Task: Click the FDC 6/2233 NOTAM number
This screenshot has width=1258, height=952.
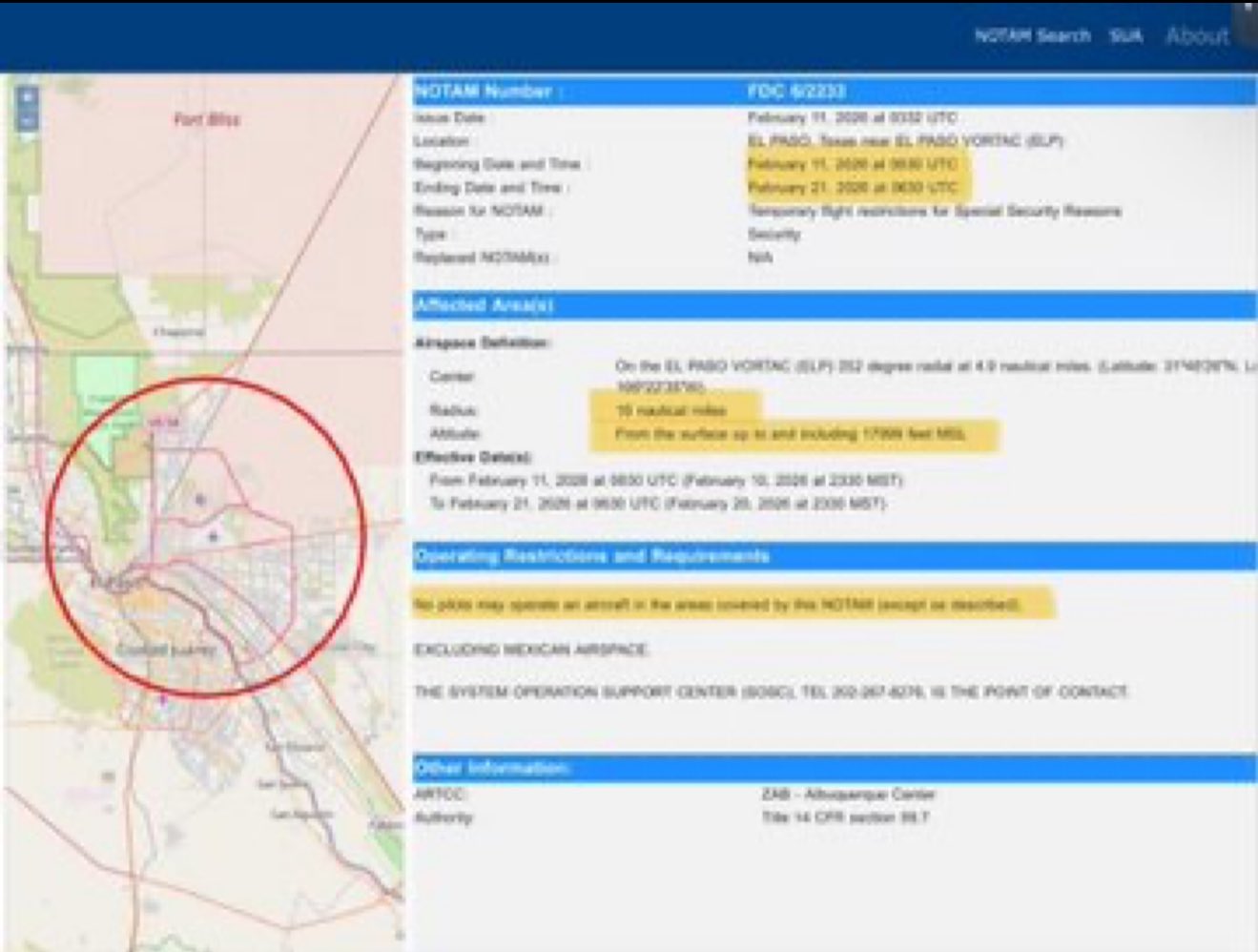Action: coord(796,92)
